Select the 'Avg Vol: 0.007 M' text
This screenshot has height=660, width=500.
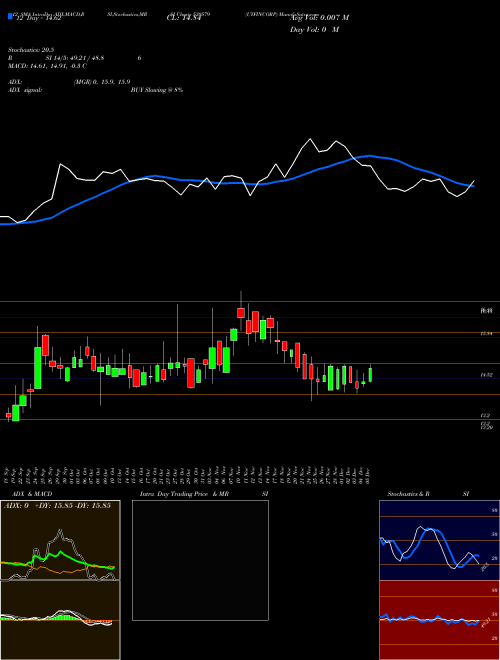point(319,18)
